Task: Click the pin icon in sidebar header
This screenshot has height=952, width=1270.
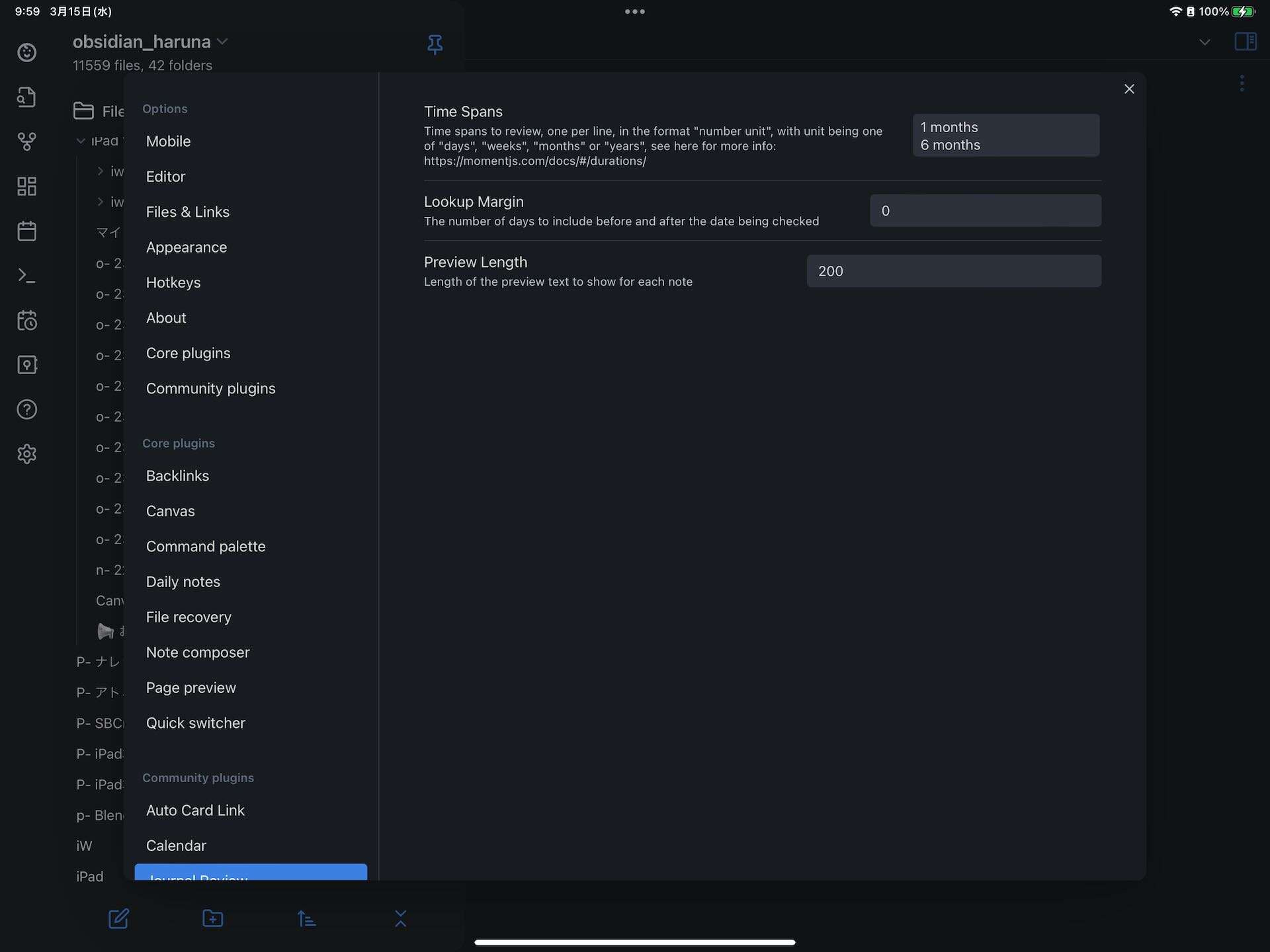Action: coord(435,44)
